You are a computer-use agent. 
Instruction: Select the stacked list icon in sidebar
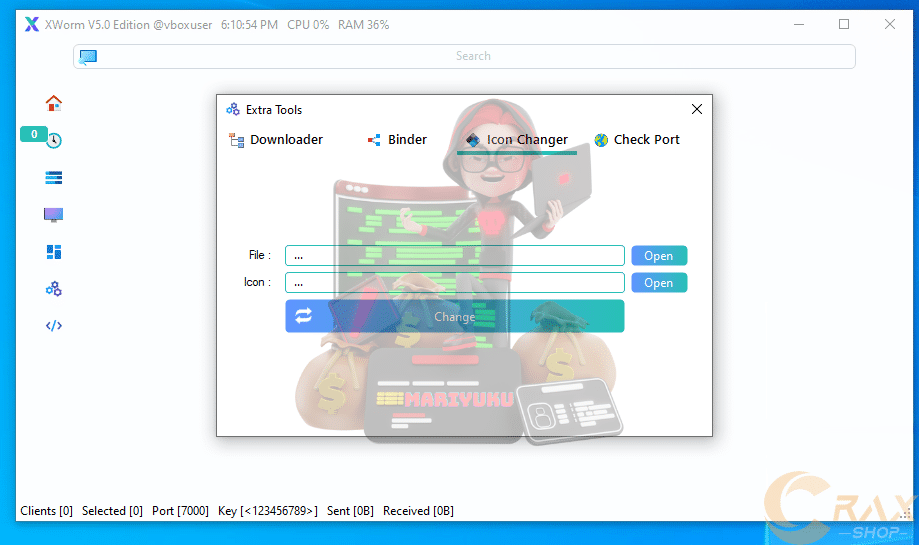pos(54,177)
